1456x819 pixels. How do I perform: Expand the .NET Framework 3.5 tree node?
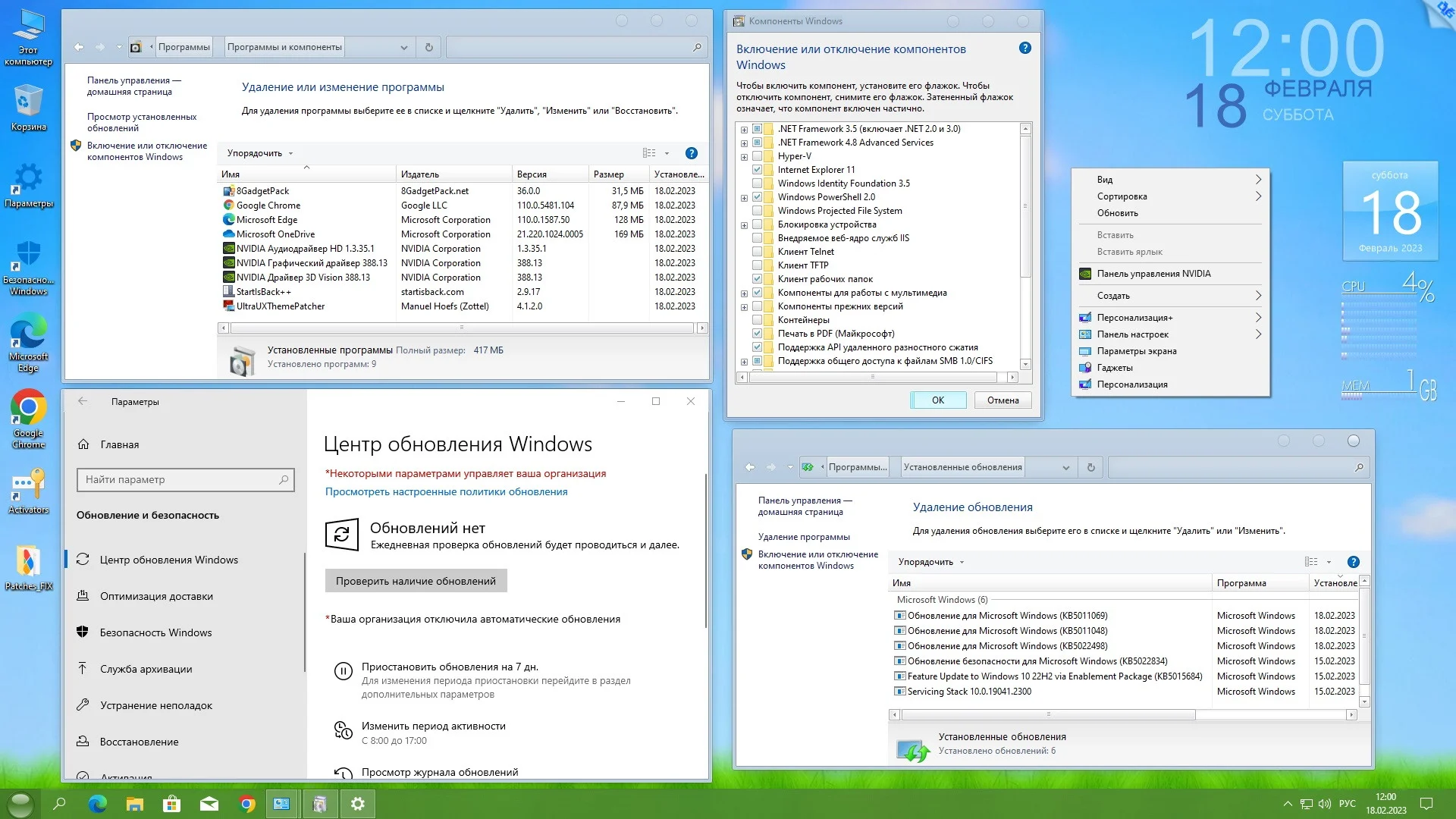(x=744, y=130)
